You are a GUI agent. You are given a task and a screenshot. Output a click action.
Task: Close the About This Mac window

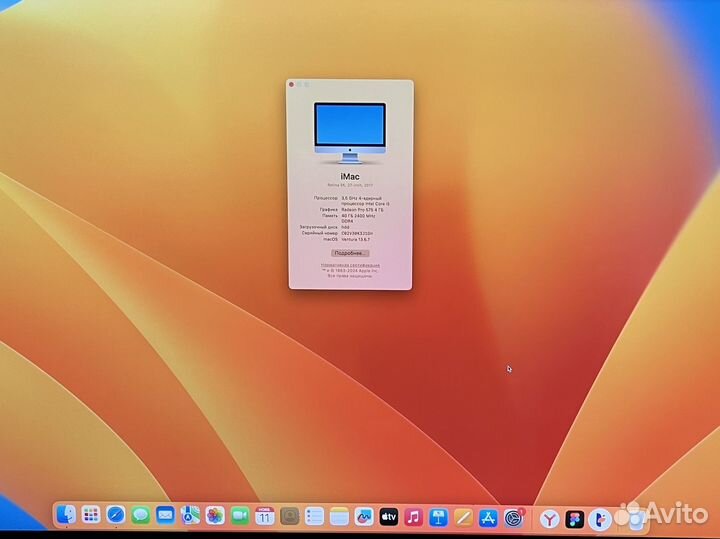click(x=292, y=84)
